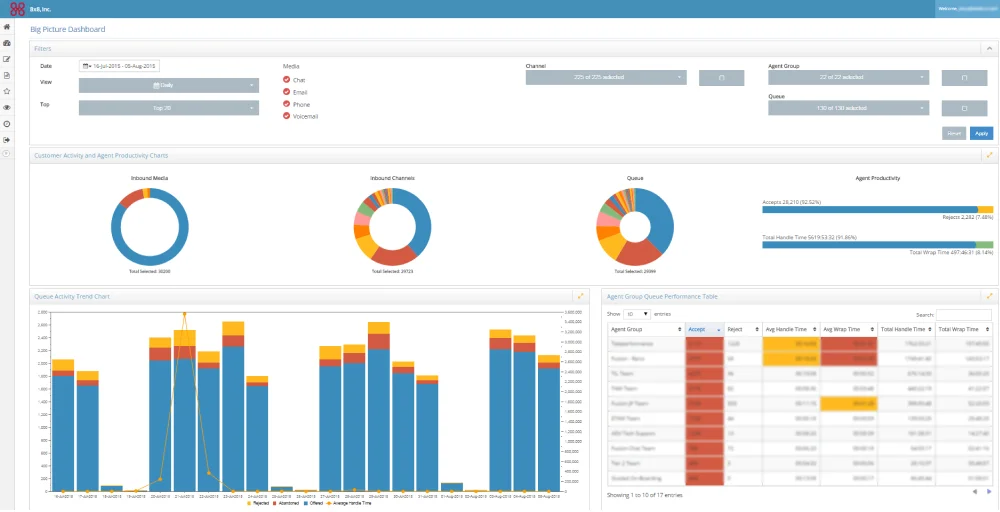This screenshot has height=512, width=1000.
Task: Expand the Agent Group Queue Performance Table fullscreen
Action: pos(989,296)
